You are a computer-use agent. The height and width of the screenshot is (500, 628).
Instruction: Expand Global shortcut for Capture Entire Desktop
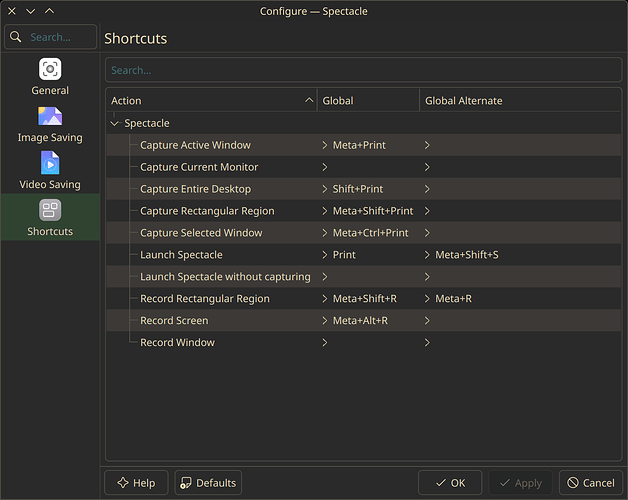pos(325,189)
